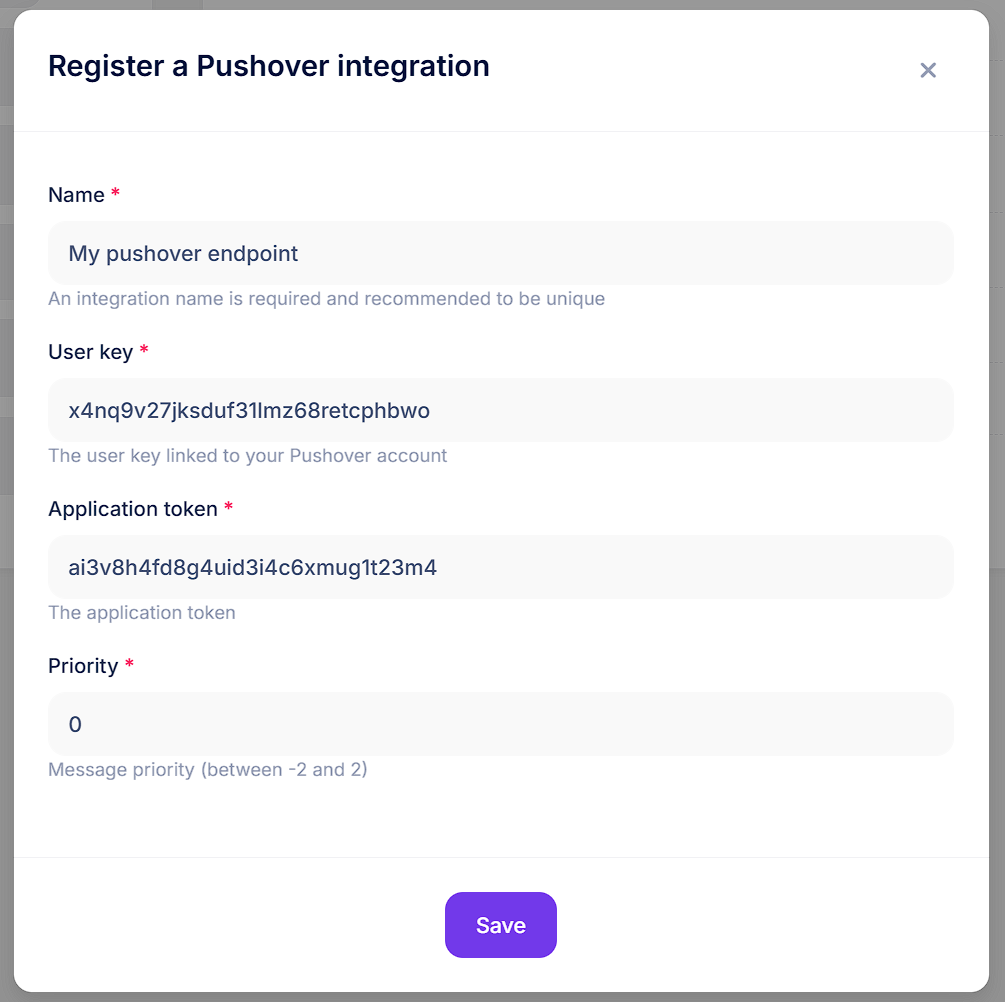Click 'The application token' helper text
Image resolution: width=1005 pixels, height=1002 pixels.
[141, 613]
